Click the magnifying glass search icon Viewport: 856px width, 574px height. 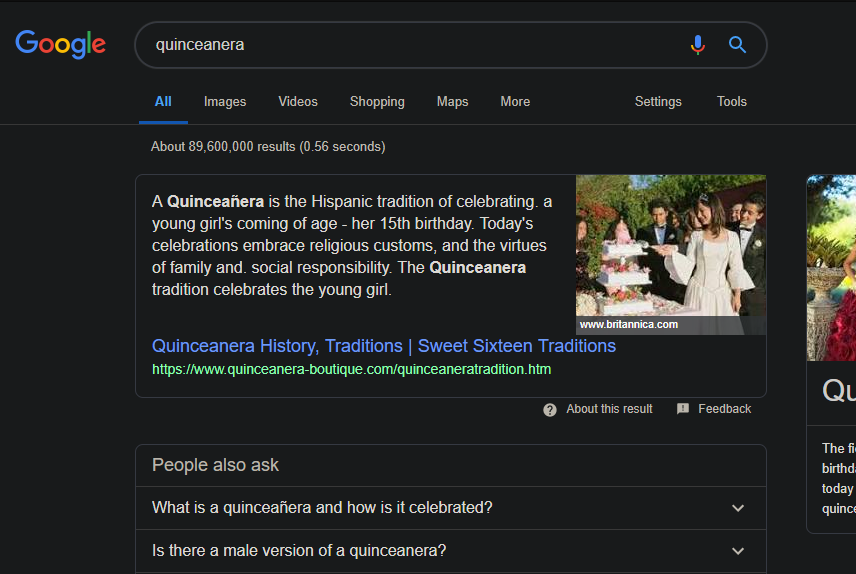[737, 45]
